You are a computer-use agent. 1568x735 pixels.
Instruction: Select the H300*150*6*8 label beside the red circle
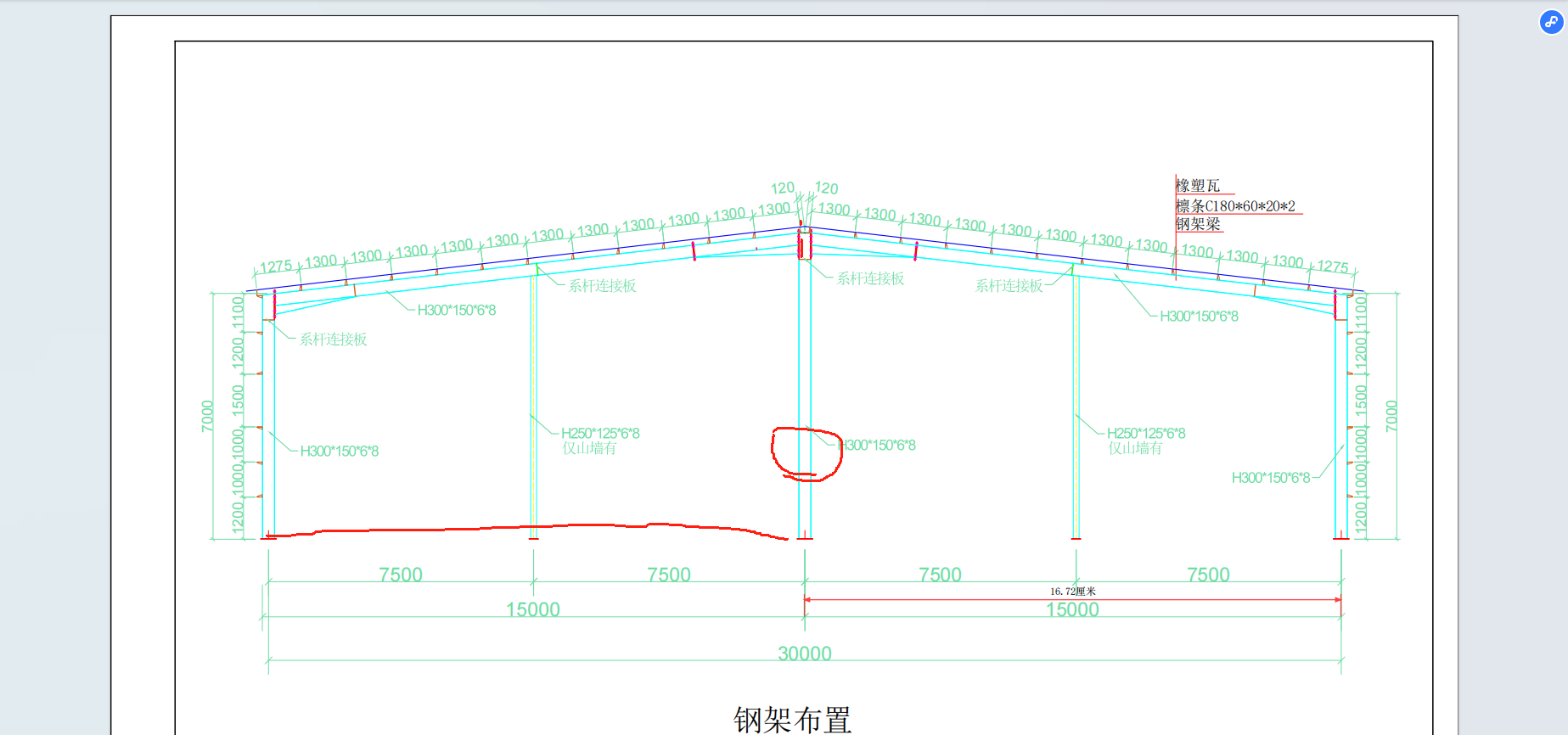877,445
